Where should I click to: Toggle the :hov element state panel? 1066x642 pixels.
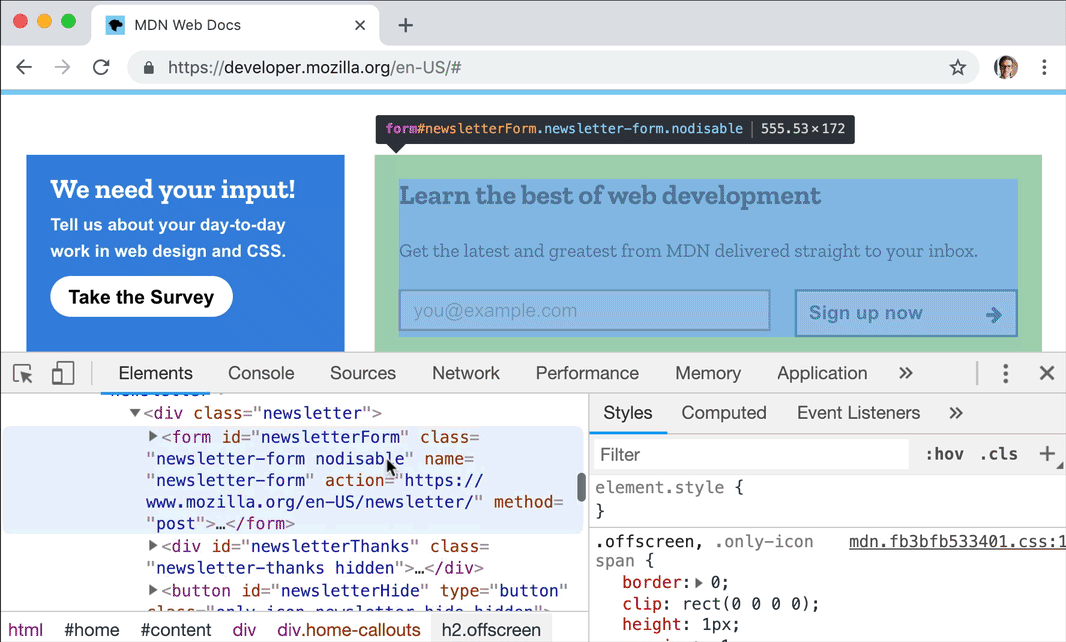tap(944, 454)
